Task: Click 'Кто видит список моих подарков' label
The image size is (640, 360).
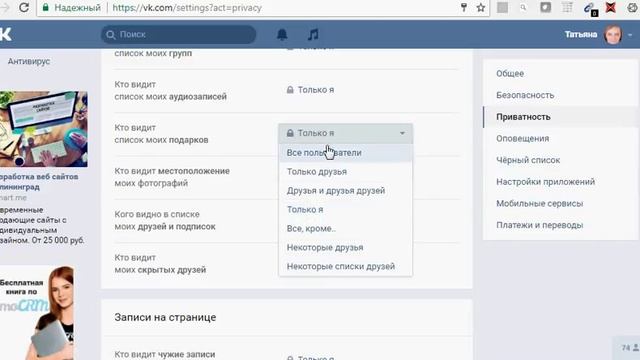Action: 161,133
